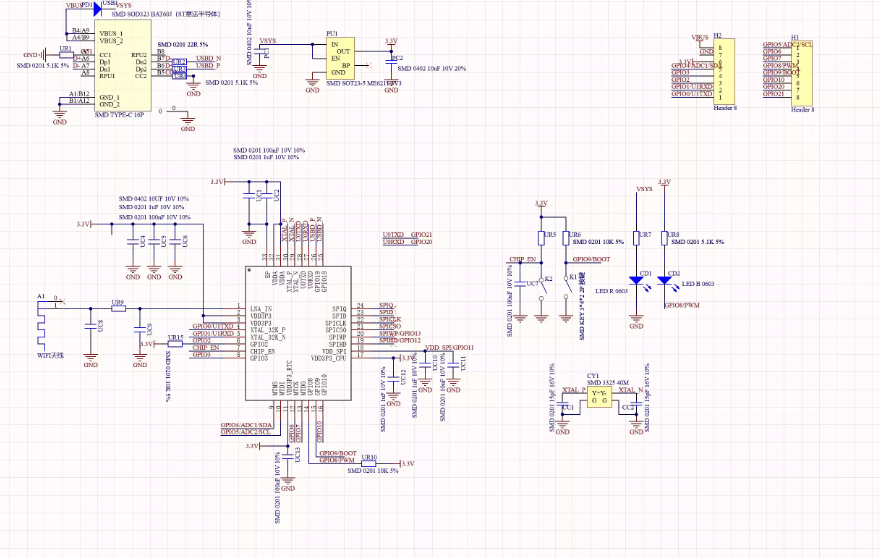Select the UR10 resistor symbol
880x558 pixels.
click(370, 464)
